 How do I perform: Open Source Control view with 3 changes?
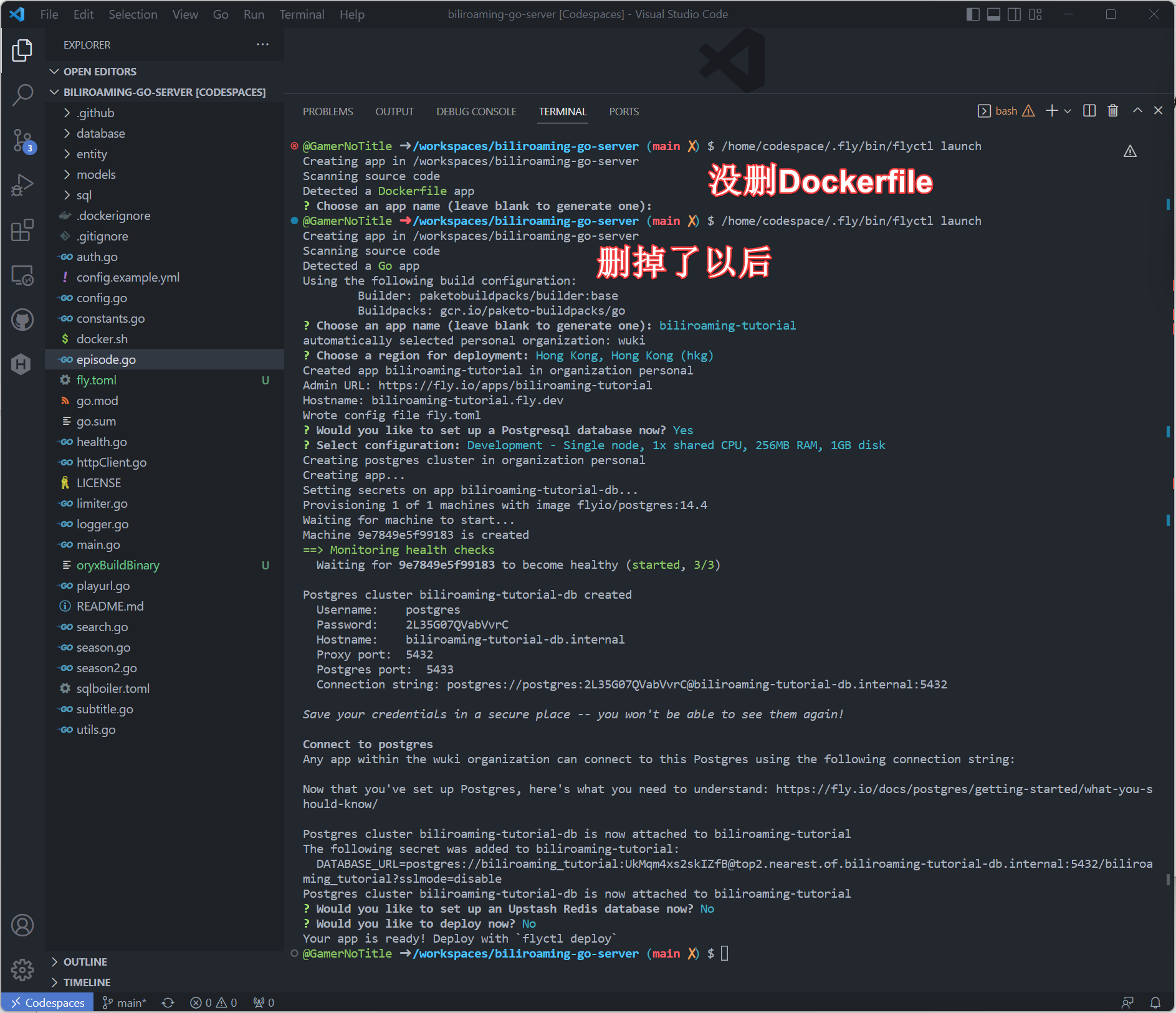click(22, 141)
